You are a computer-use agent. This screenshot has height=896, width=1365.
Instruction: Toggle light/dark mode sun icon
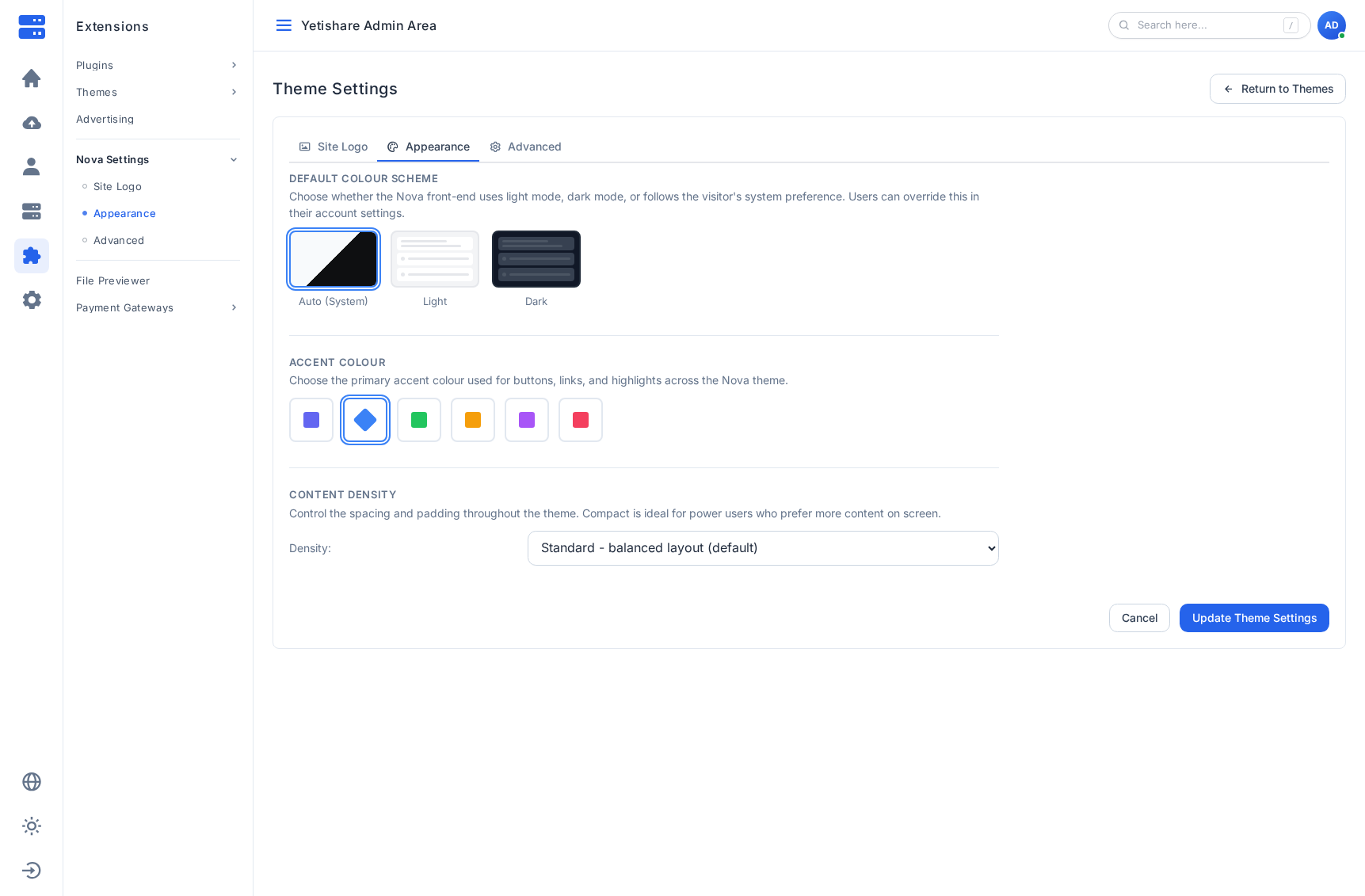click(x=32, y=826)
